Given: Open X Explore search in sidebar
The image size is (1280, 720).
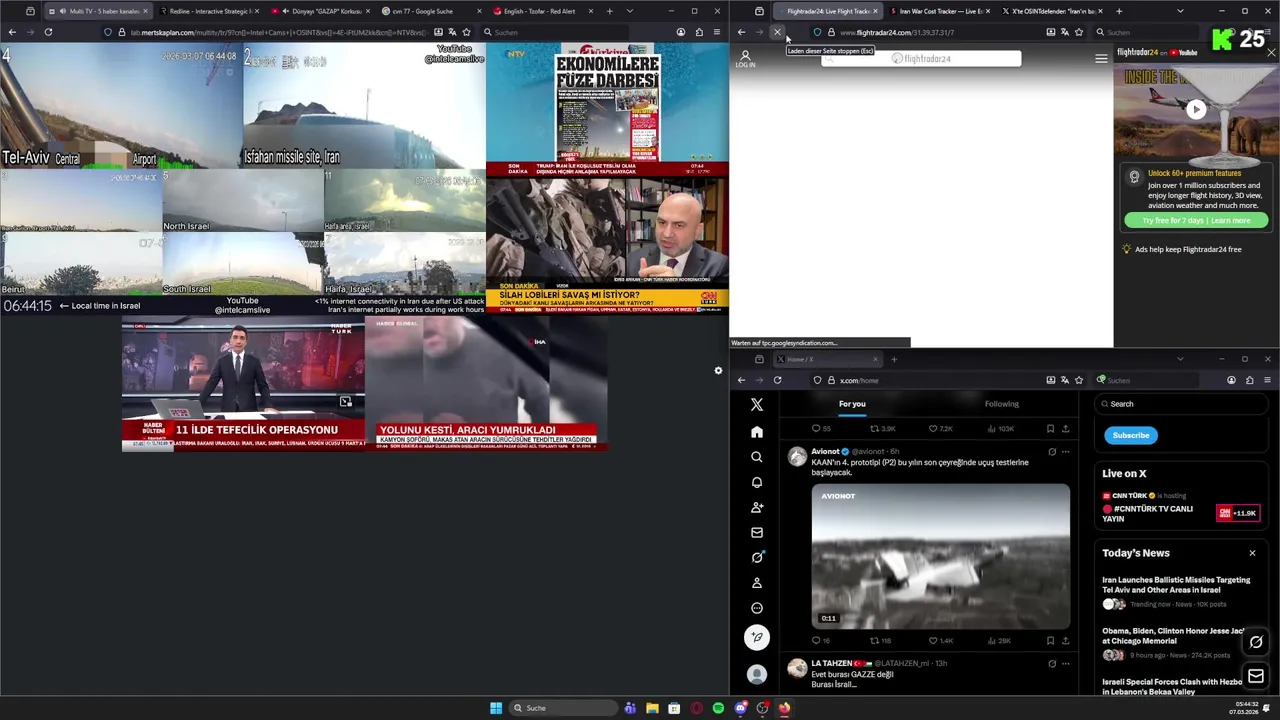Looking at the screenshot, I should click(x=757, y=457).
